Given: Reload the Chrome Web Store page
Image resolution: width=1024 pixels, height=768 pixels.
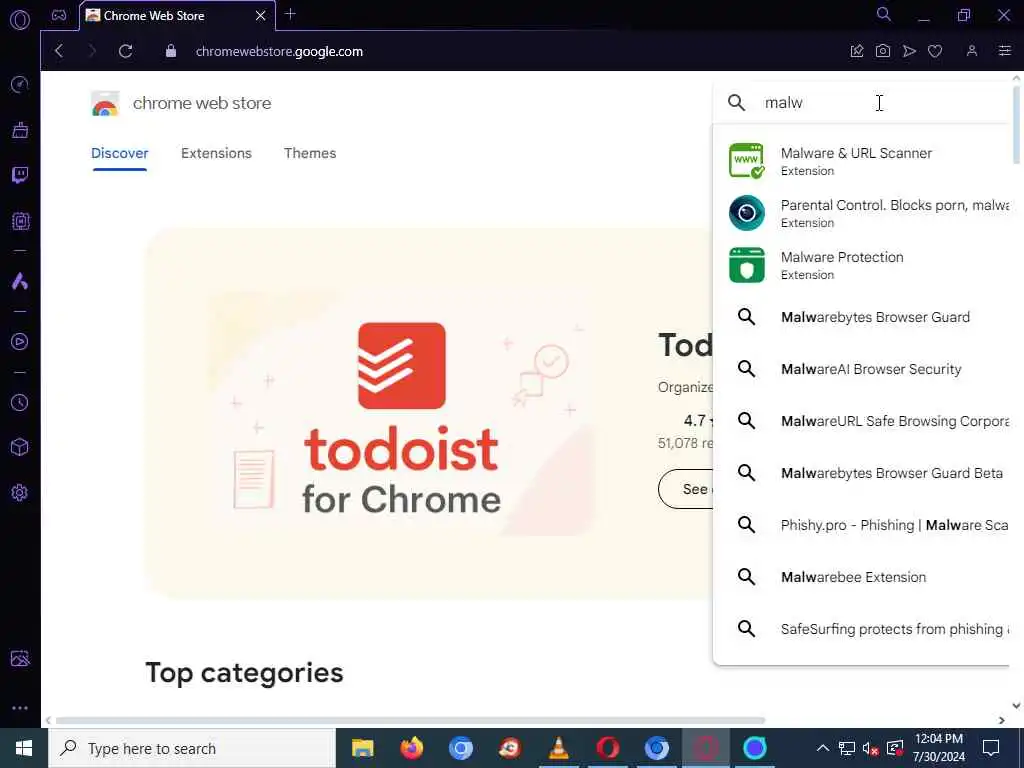Looking at the screenshot, I should [125, 51].
